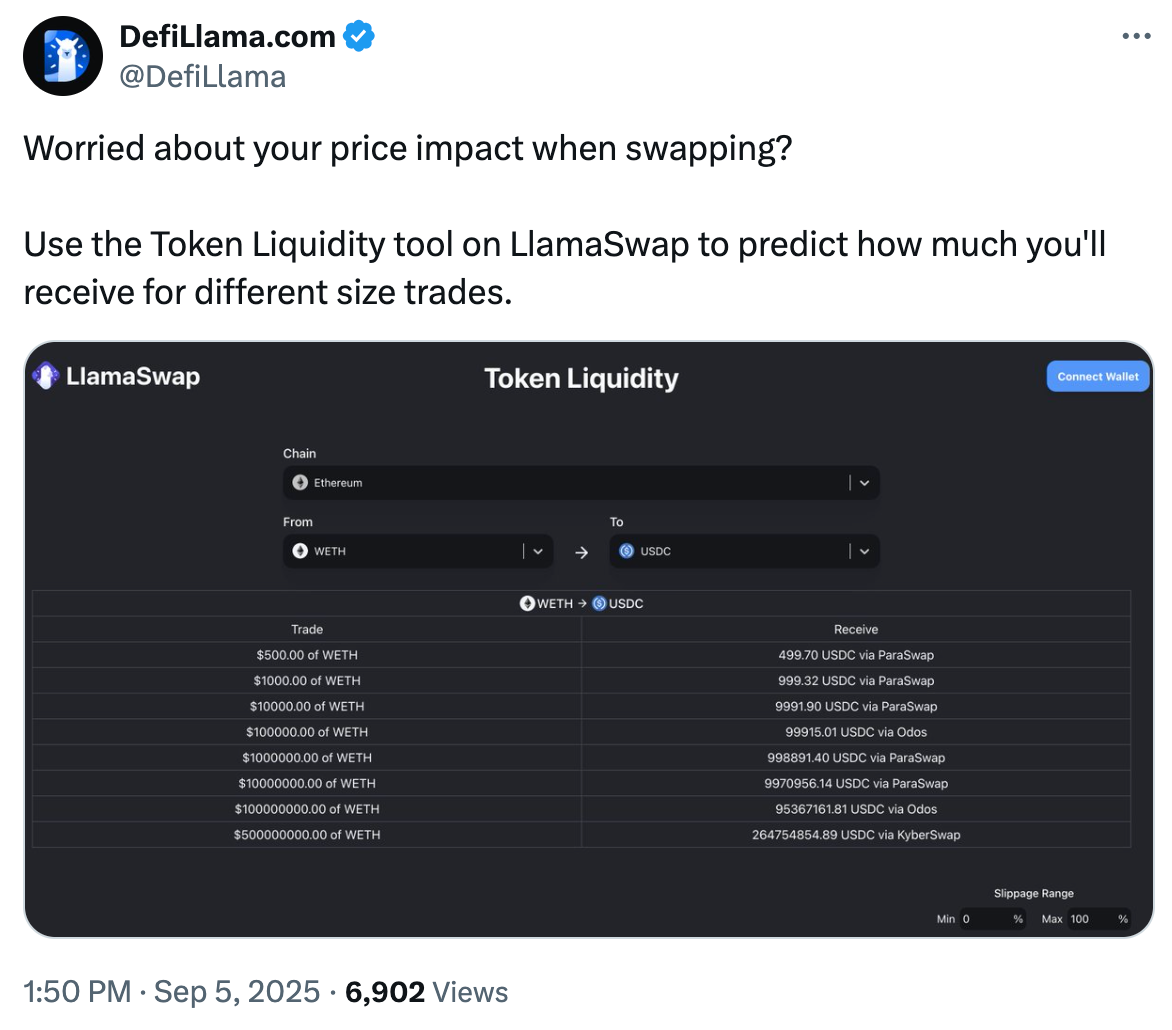Click the arrow between From and To
Image resolution: width=1172 pixels, height=1030 pixels.
click(x=582, y=552)
